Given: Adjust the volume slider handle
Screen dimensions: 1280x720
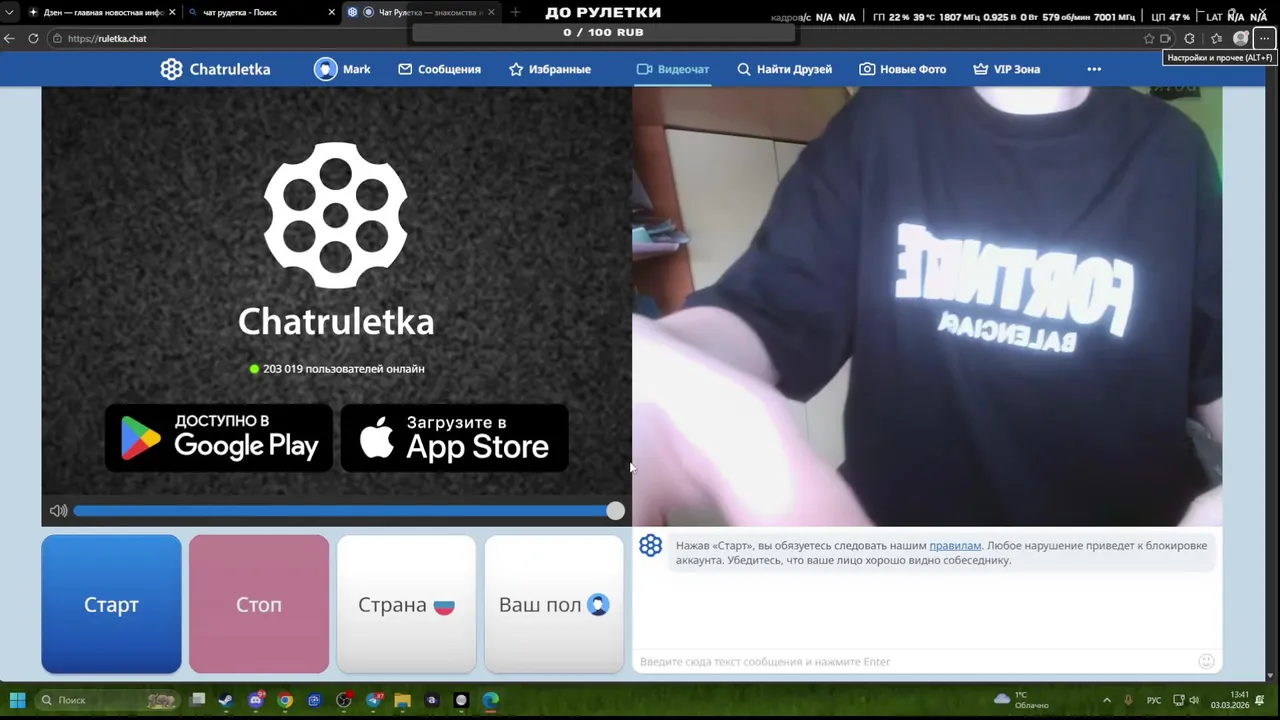Looking at the screenshot, I should tap(615, 511).
